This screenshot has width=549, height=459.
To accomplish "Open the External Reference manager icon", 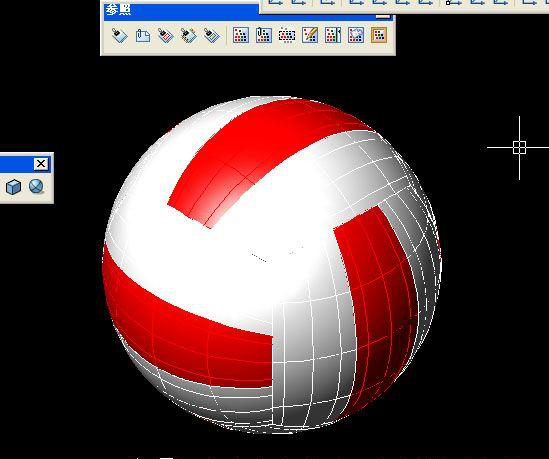I will (x=119, y=36).
